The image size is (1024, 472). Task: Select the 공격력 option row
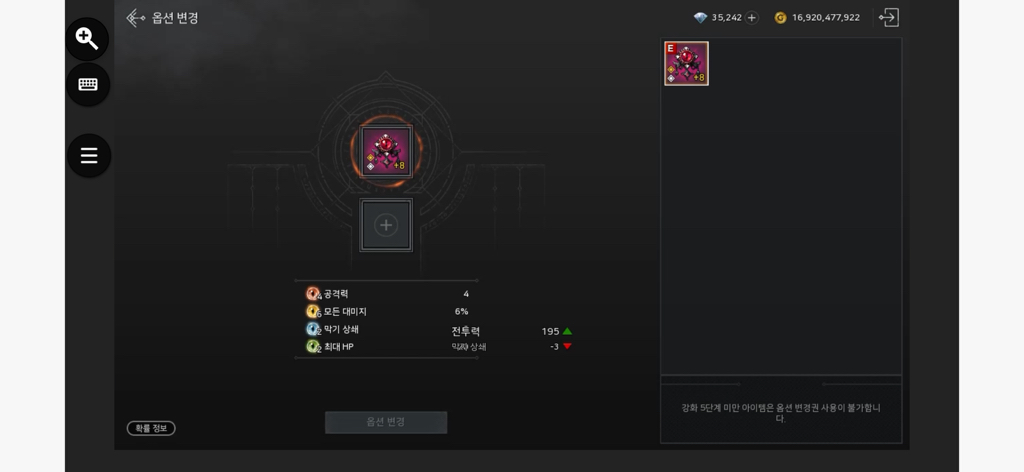tap(387, 294)
